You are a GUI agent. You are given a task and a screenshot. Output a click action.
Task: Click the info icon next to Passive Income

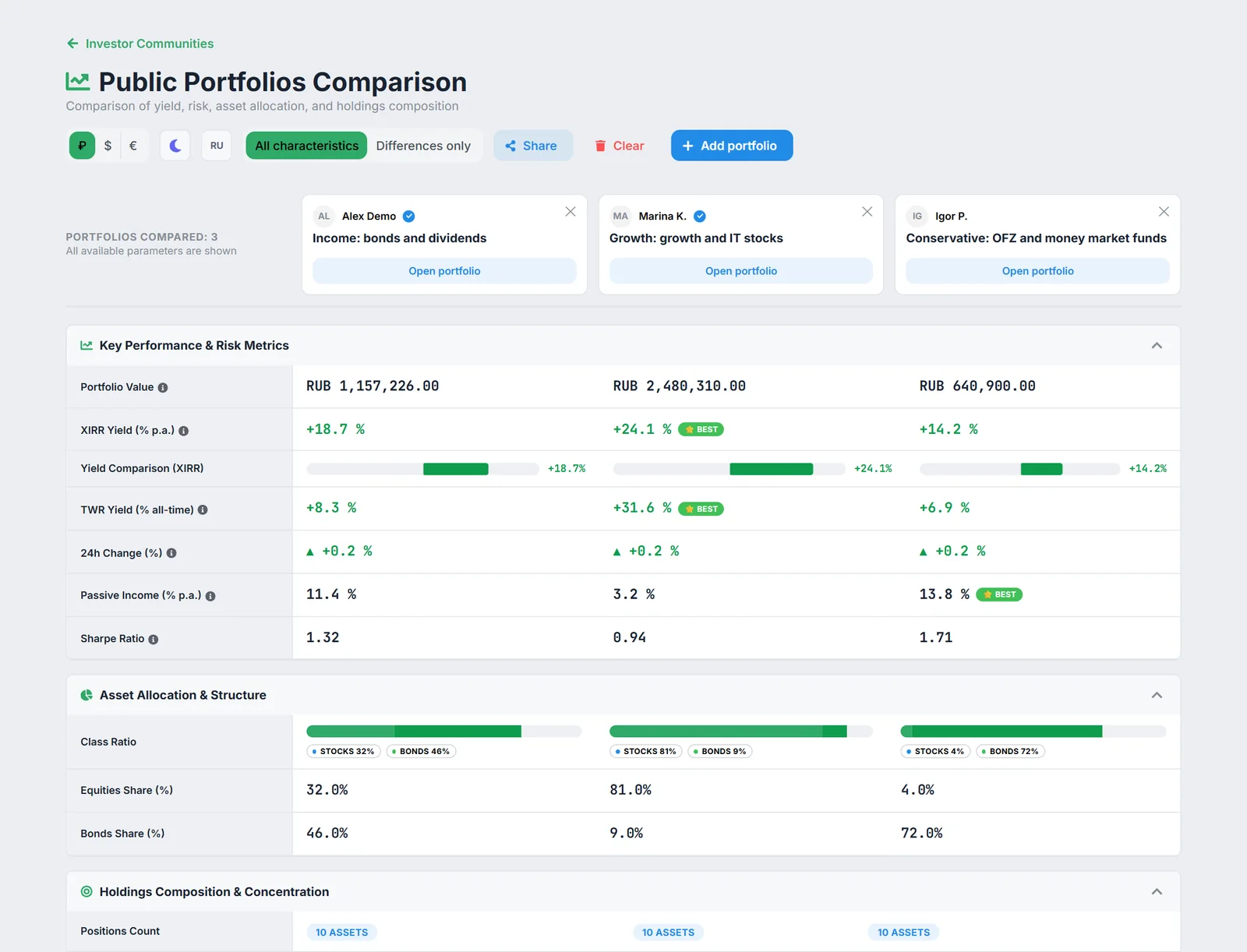tap(210, 596)
